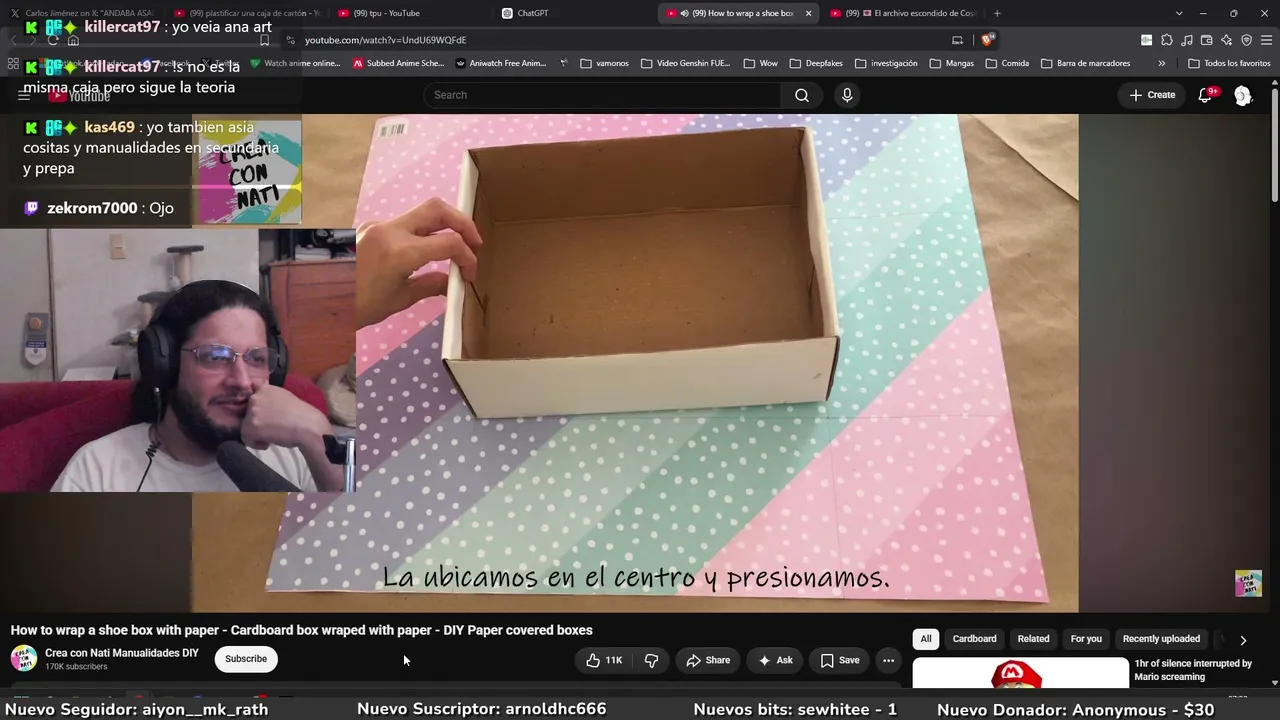1280x720 pixels.
Task: Show next filter chips with right arrow
Action: click(x=1243, y=640)
